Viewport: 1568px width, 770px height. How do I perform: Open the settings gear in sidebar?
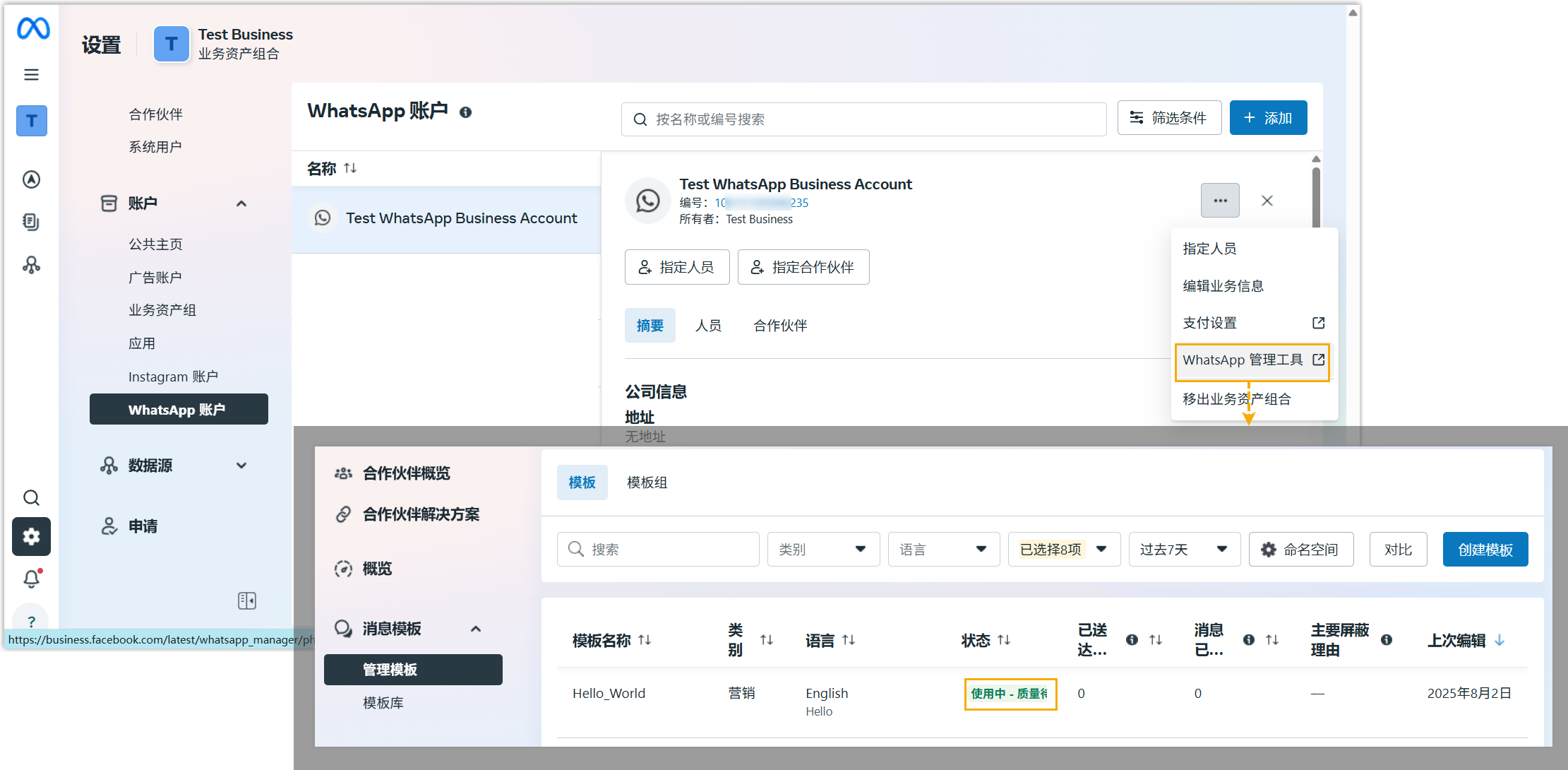31,537
